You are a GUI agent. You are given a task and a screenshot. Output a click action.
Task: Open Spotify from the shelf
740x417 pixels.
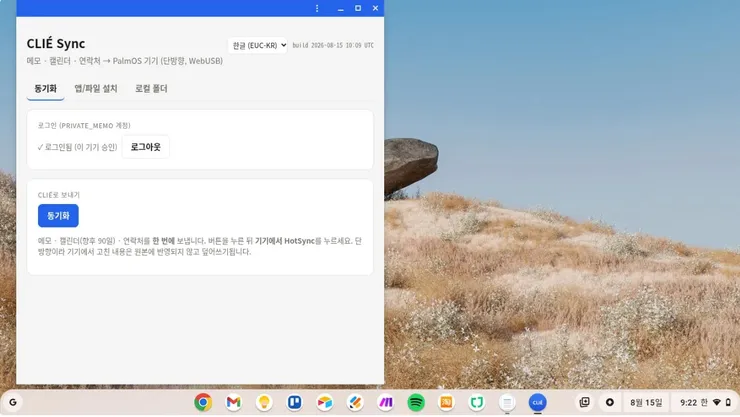[x=416, y=402]
